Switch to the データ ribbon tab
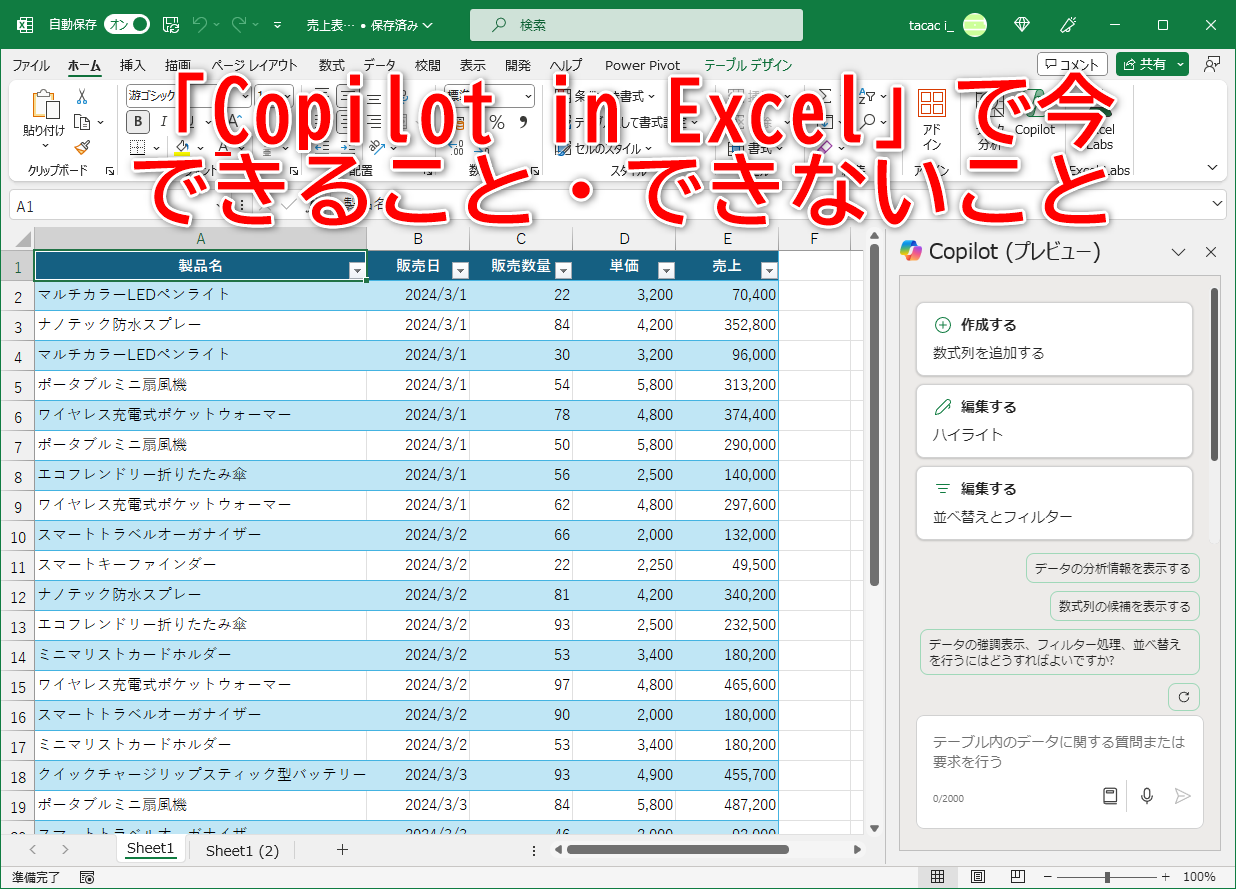1236x889 pixels. pyautogui.click(x=380, y=64)
